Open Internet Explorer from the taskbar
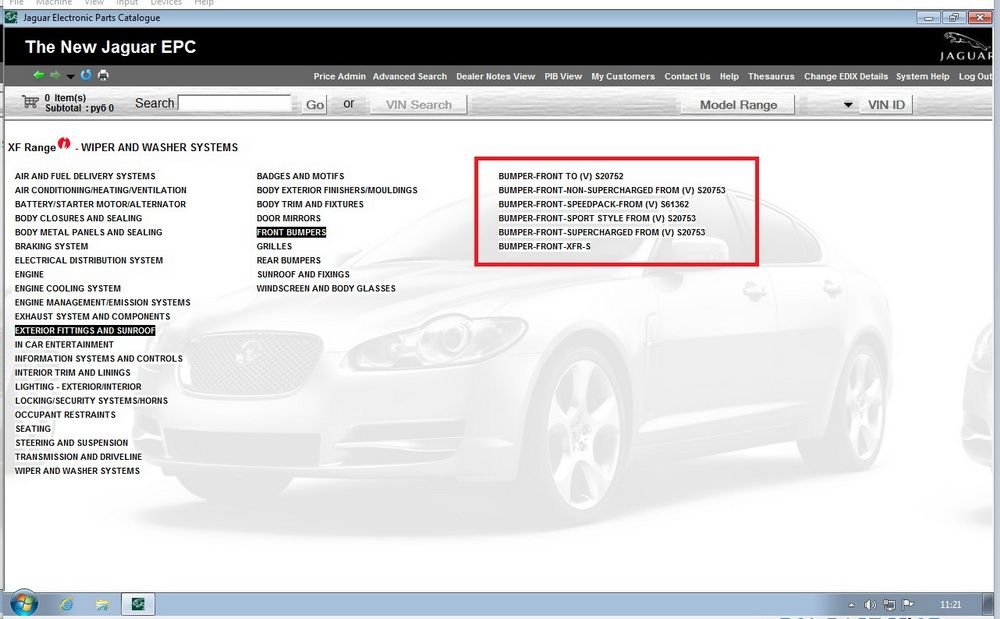 [67, 604]
